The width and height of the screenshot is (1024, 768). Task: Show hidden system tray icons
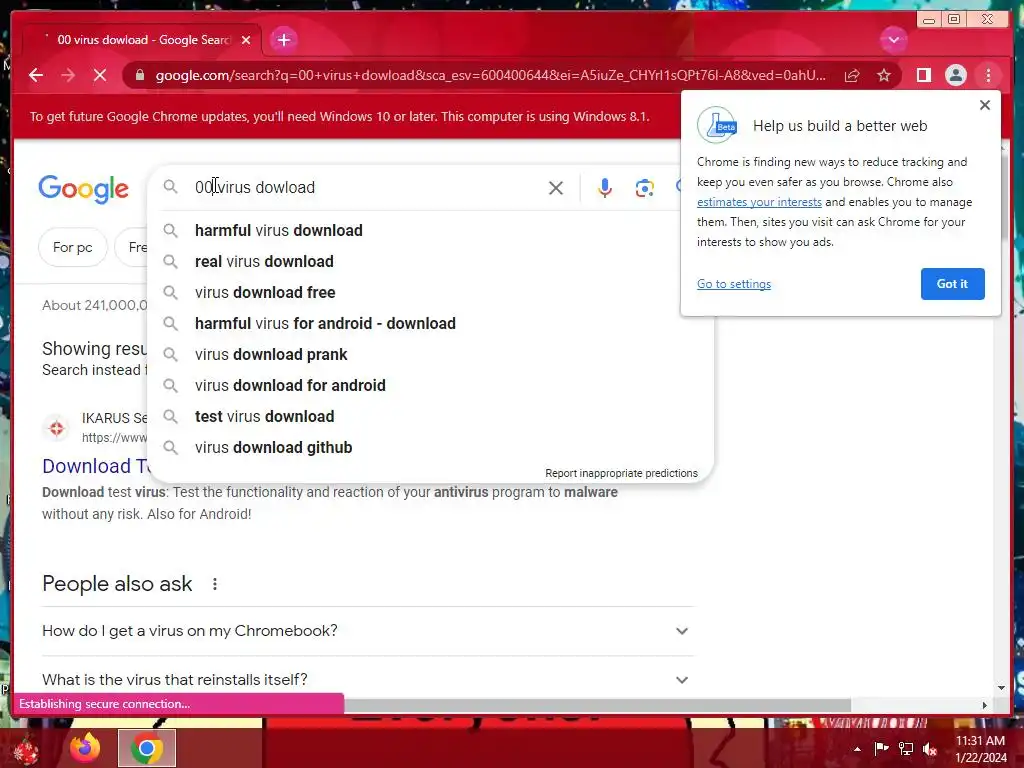(x=857, y=749)
